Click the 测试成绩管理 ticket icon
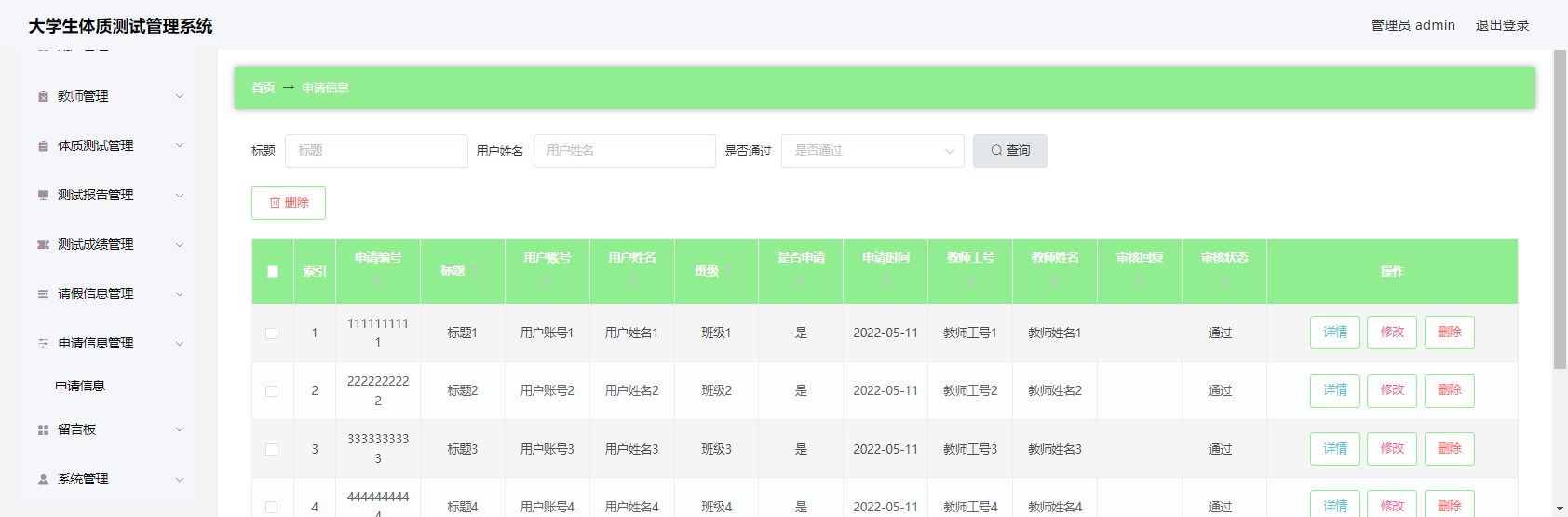 click(43, 244)
